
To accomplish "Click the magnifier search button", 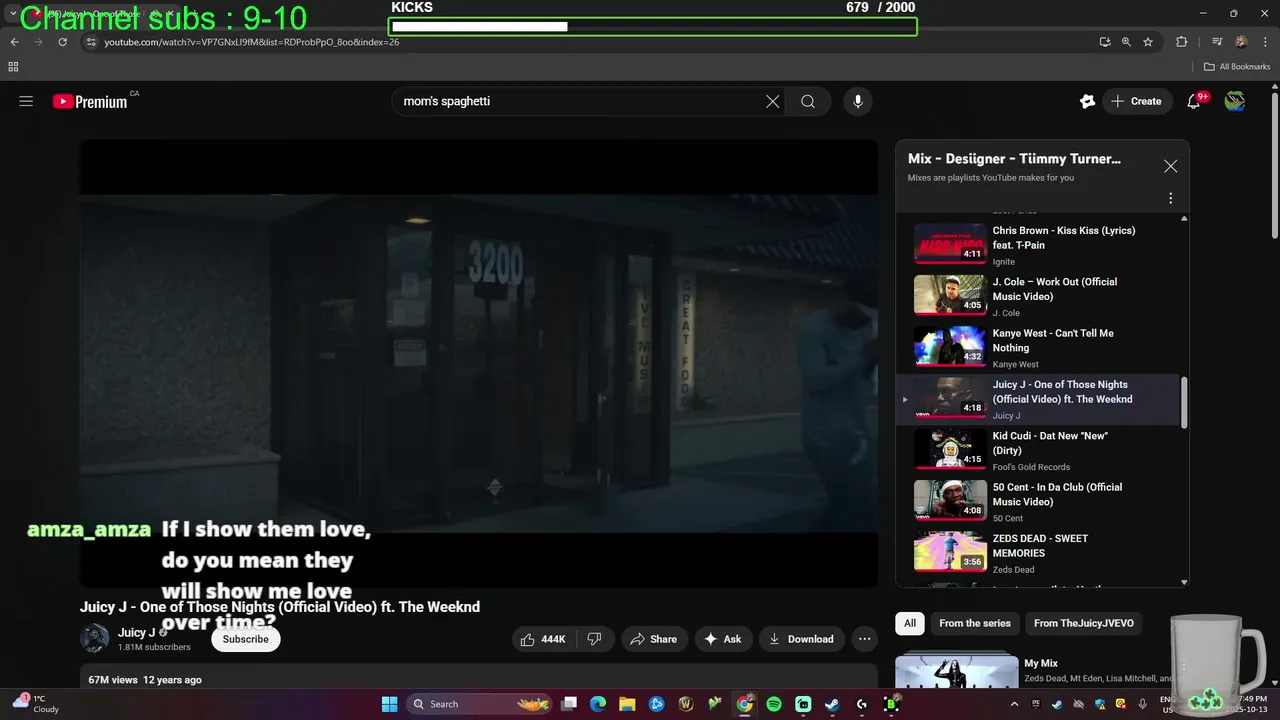I will coord(808,101).
